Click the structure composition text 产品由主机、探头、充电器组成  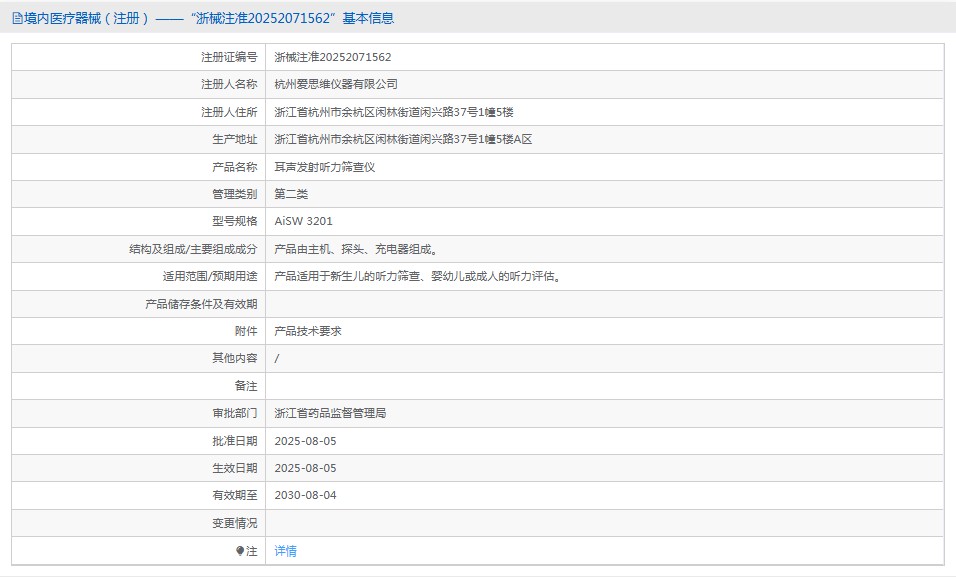(355, 249)
